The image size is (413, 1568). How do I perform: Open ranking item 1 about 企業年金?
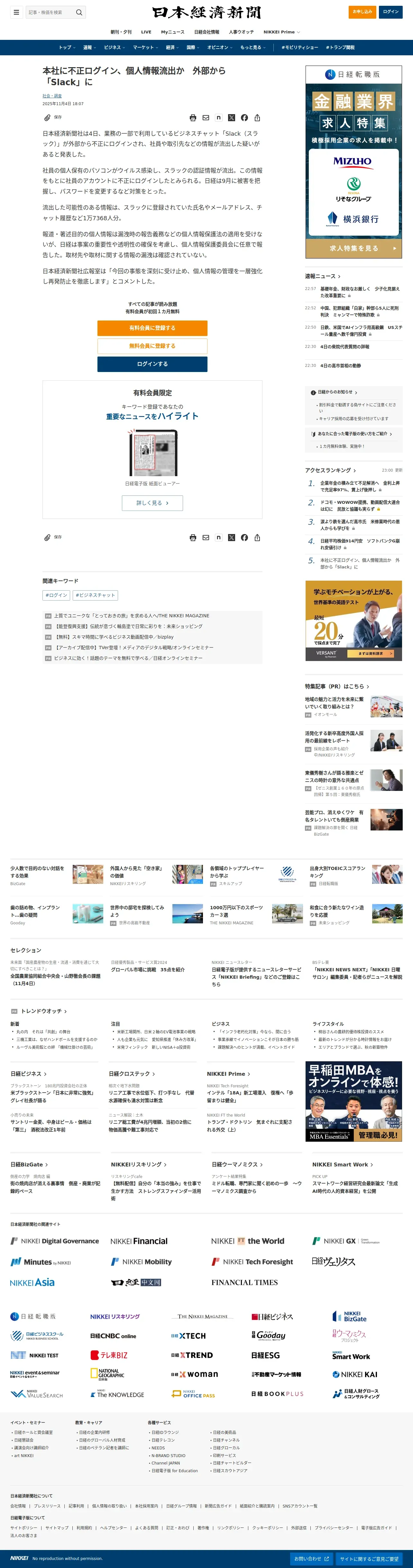click(360, 486)
